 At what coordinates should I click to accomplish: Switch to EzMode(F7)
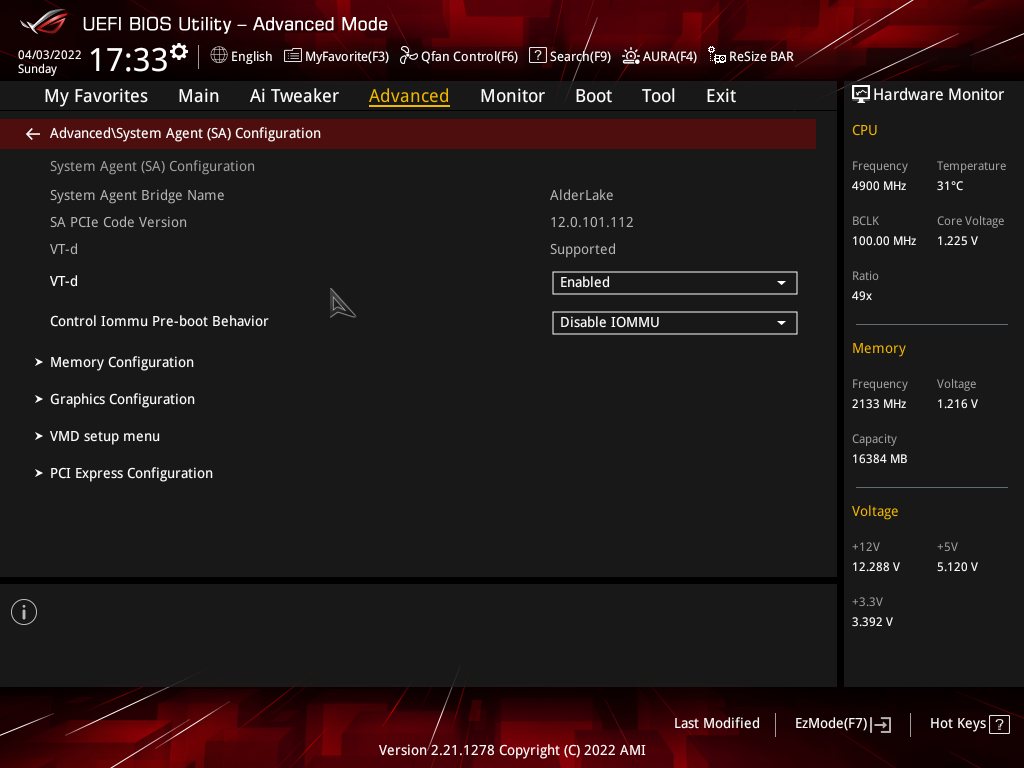tap(842, 724)
